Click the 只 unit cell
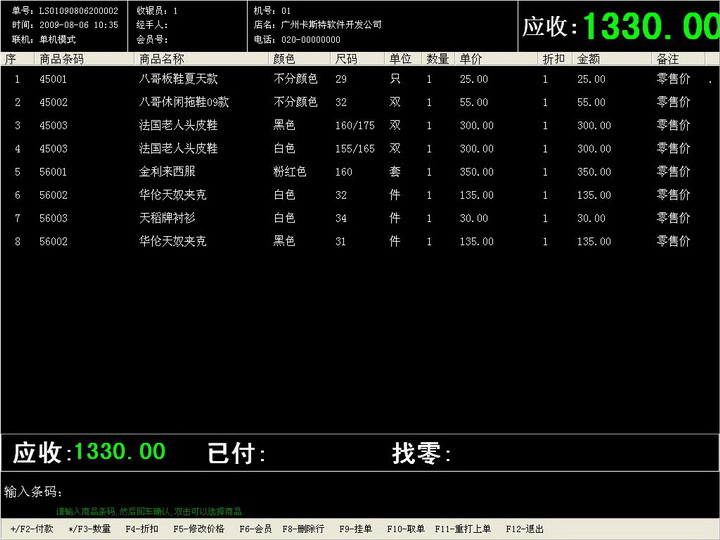720x540 pixels. click(x=395, y=79)
